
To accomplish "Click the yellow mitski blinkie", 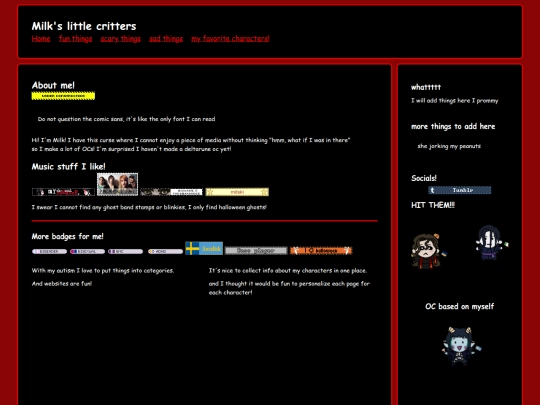I will coord(237,192).
